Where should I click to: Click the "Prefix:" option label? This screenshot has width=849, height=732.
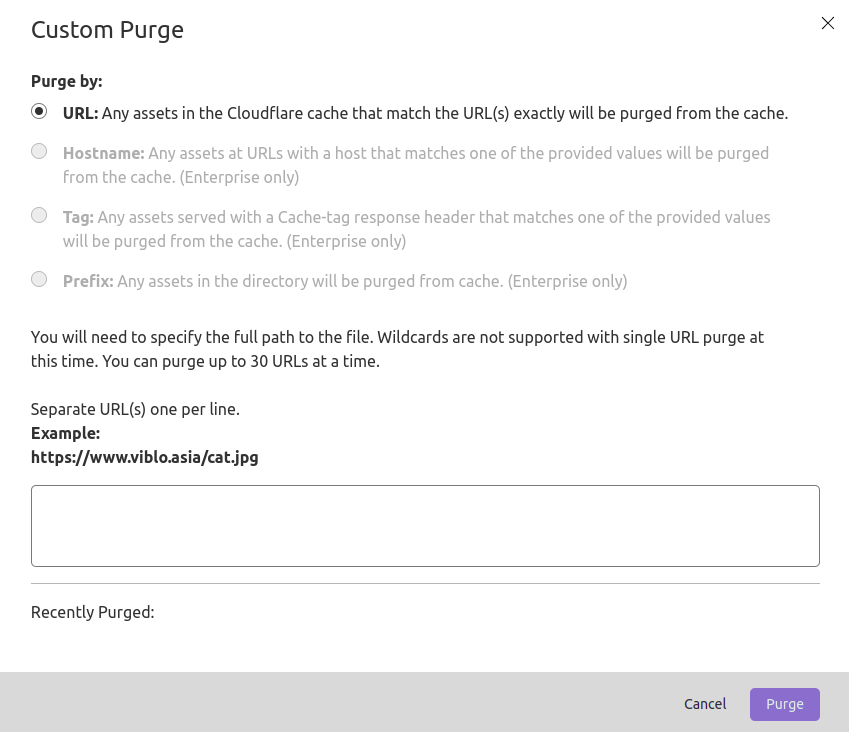point(87,281)
